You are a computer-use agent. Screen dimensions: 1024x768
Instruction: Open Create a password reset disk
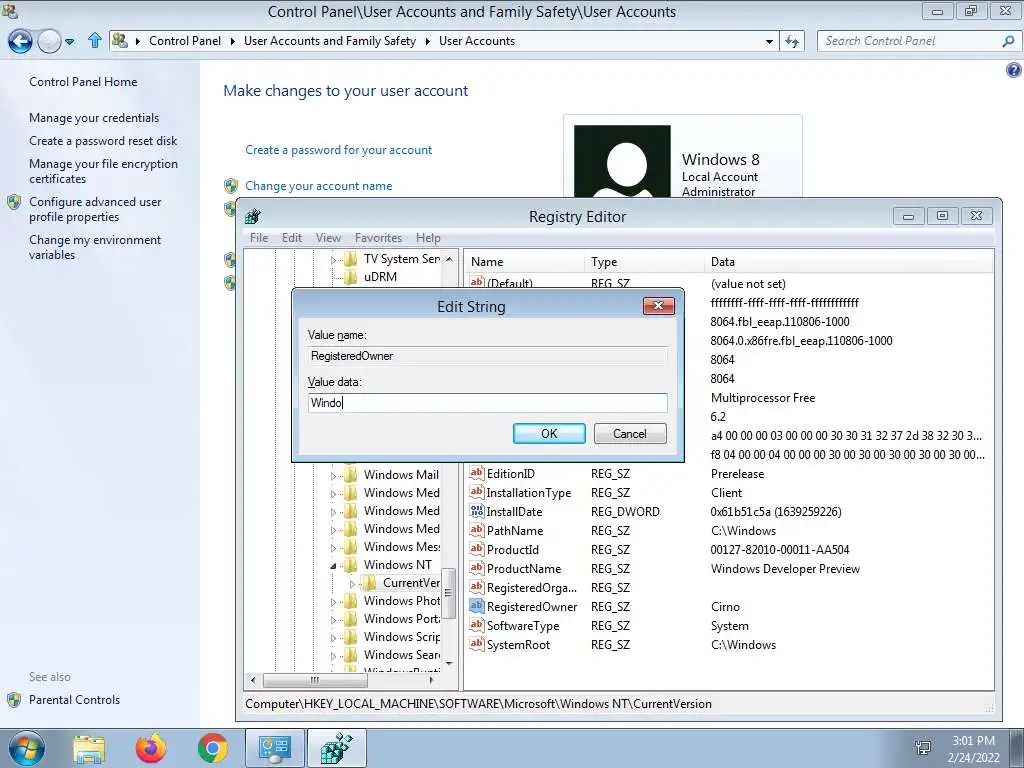coord(103,141)
